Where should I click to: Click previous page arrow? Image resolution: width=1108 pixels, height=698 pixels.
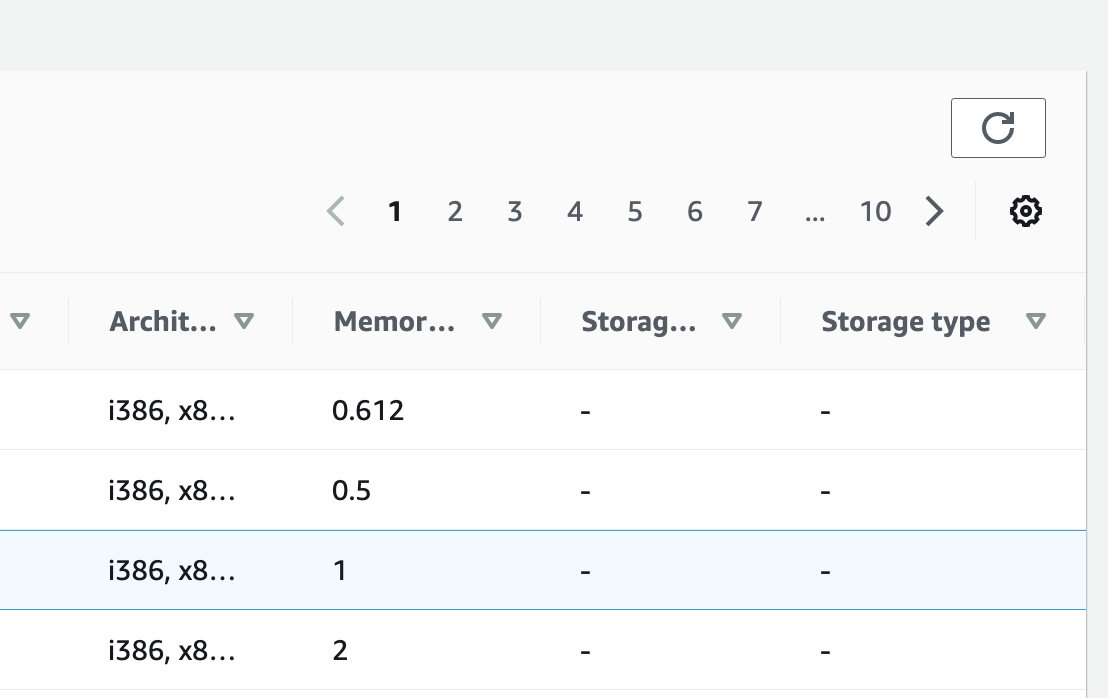pyautogui.click(x=336, y=211)
